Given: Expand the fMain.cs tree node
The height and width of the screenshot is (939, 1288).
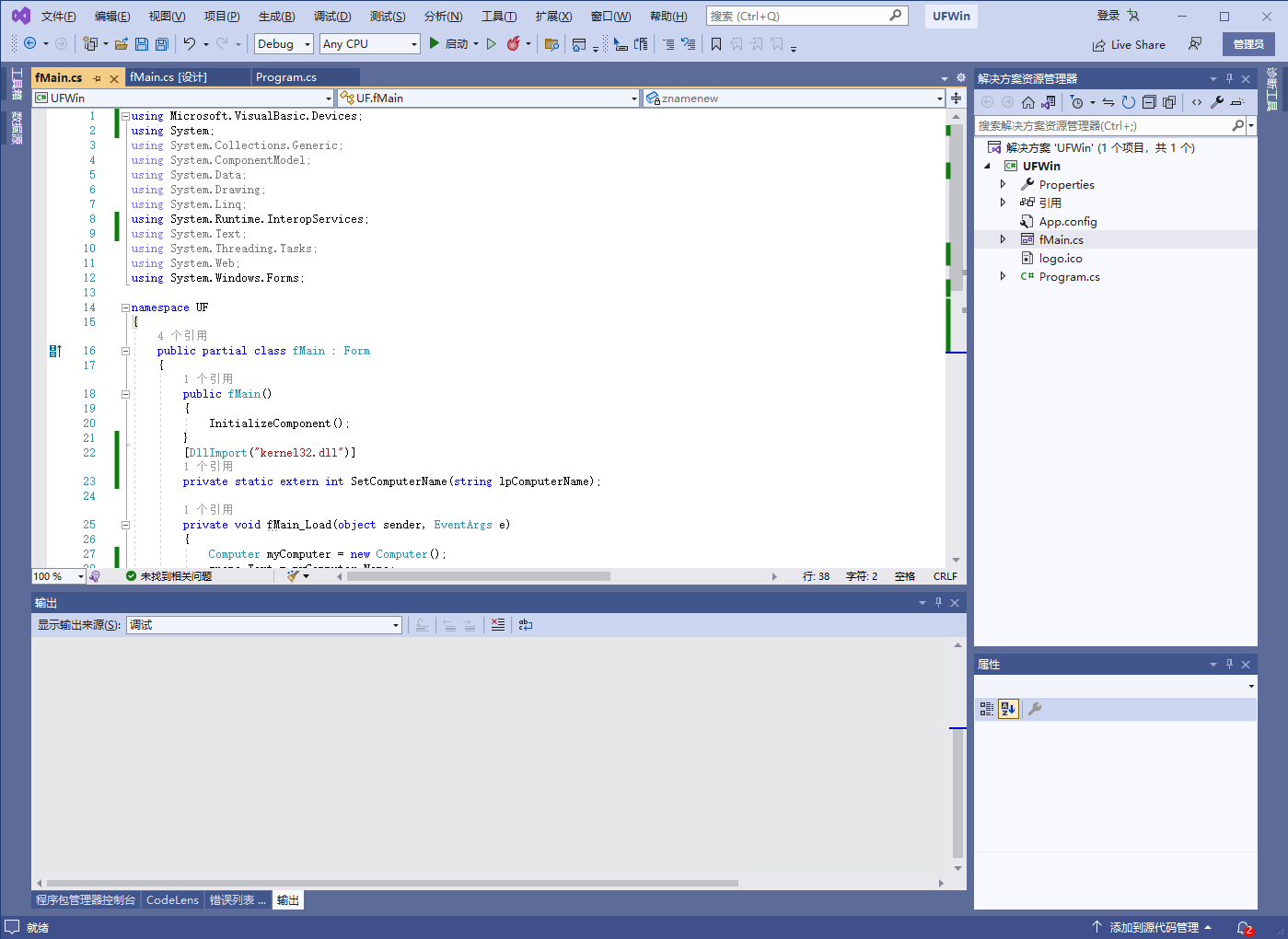Looking at the screenshot, I should [1003, 239].
